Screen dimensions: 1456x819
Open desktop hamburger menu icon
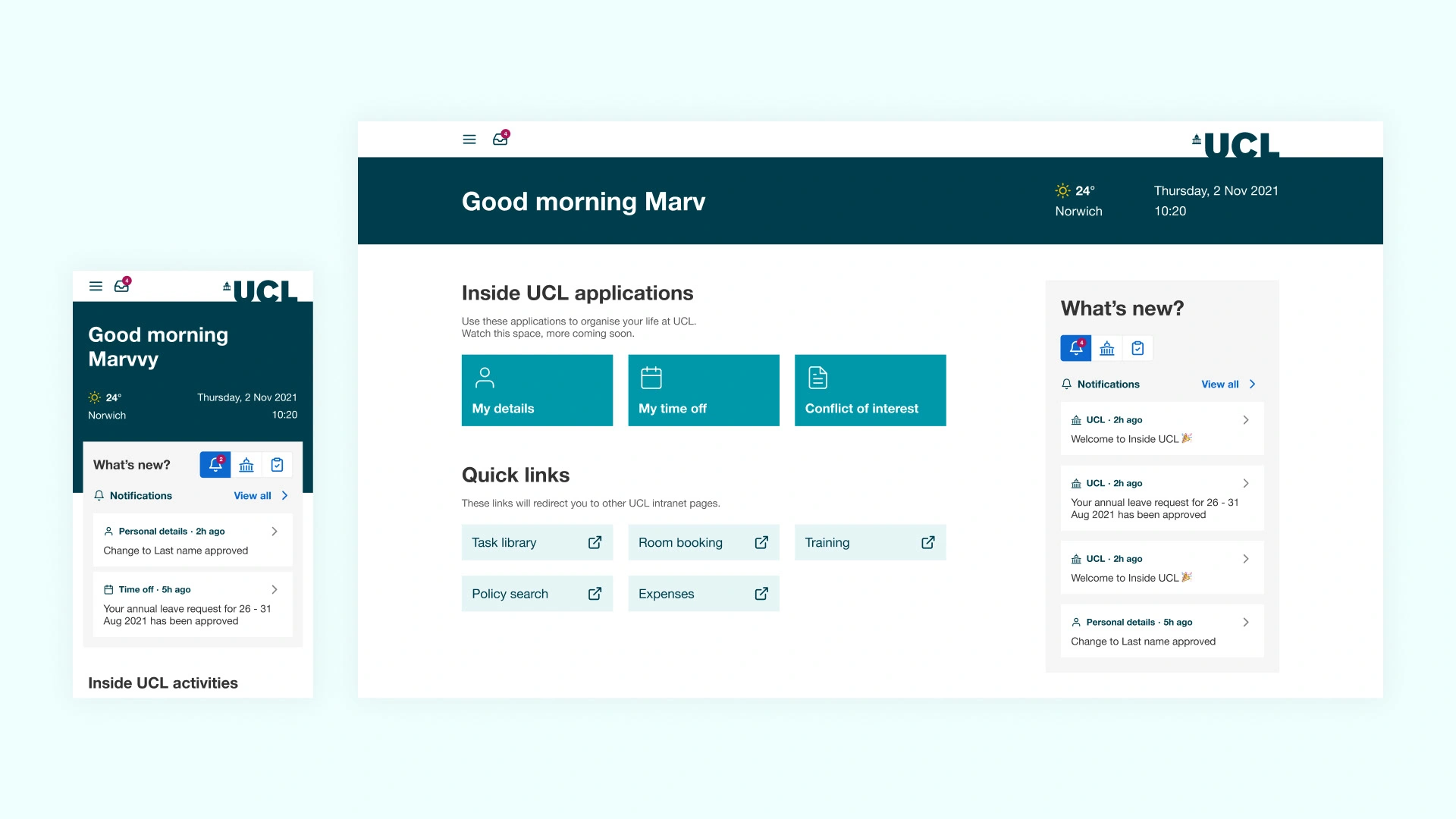[469, 140]
